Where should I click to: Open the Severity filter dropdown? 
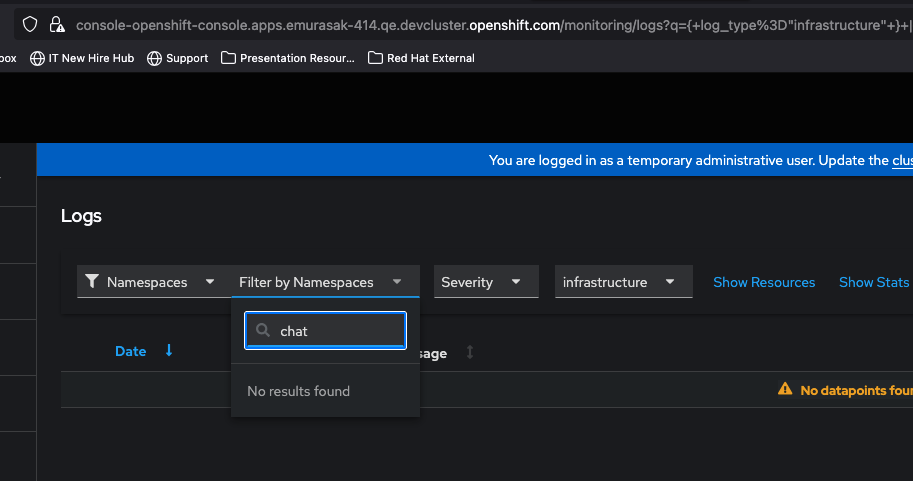point(481,282)
